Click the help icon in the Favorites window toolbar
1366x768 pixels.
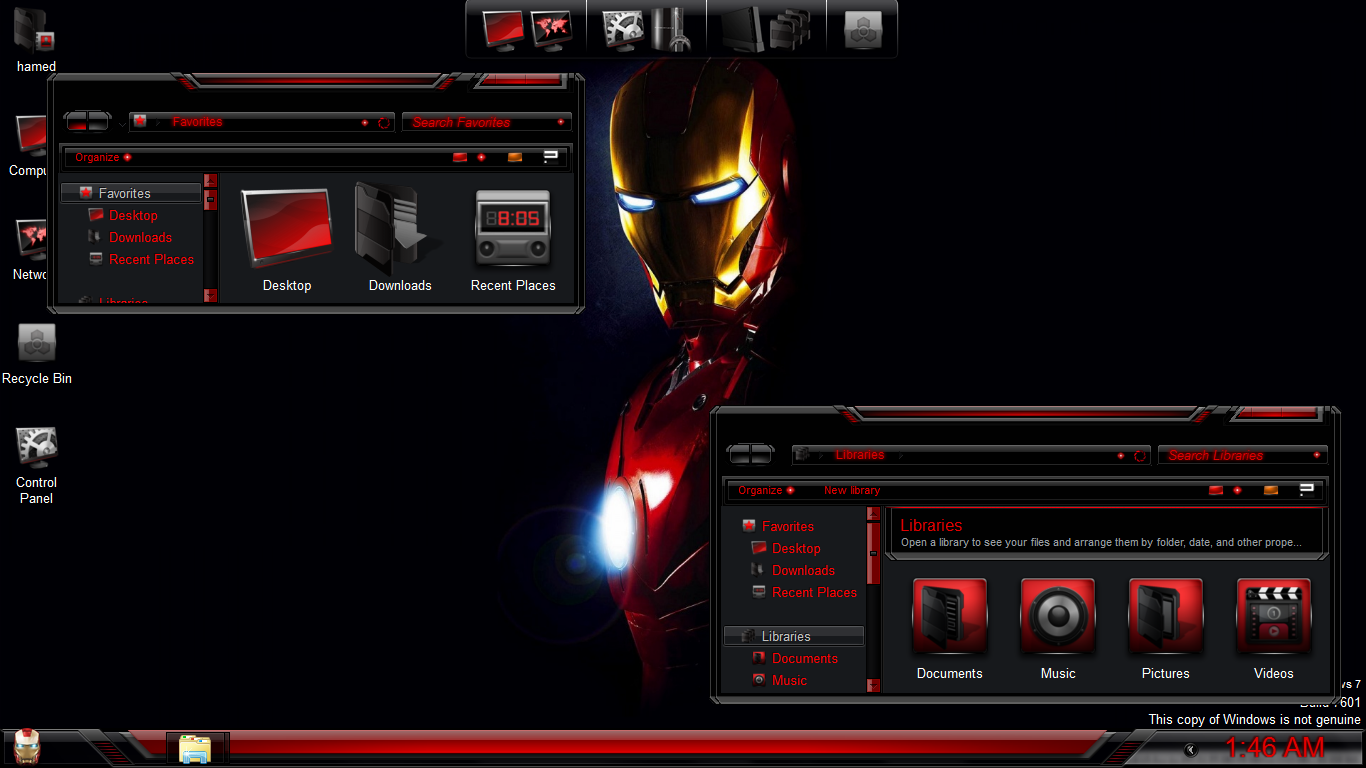point(551,157)
